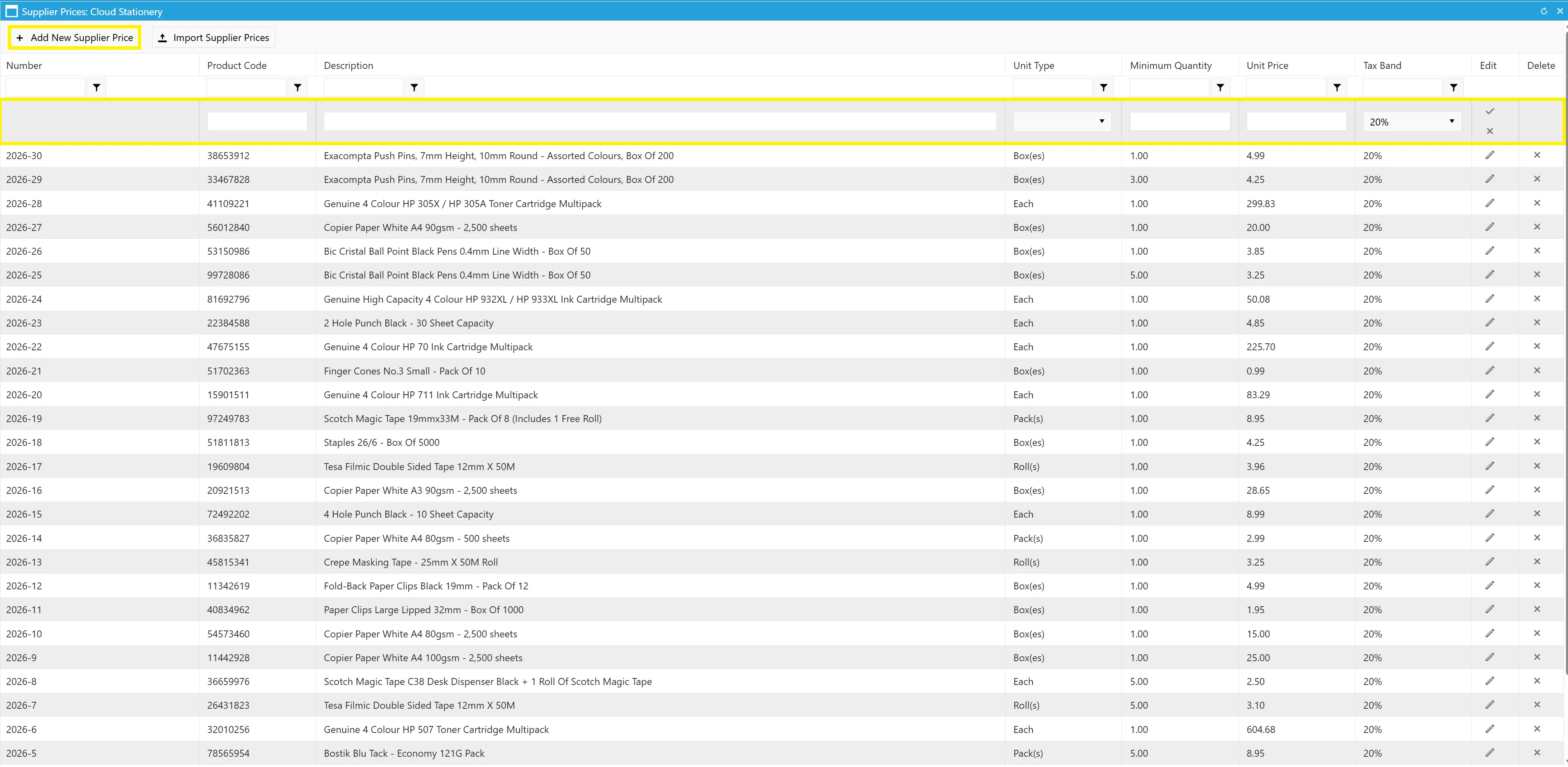Delete row 2026-20 HP 711 Ink
1568x767 pixels.
tap(1537, 394)
